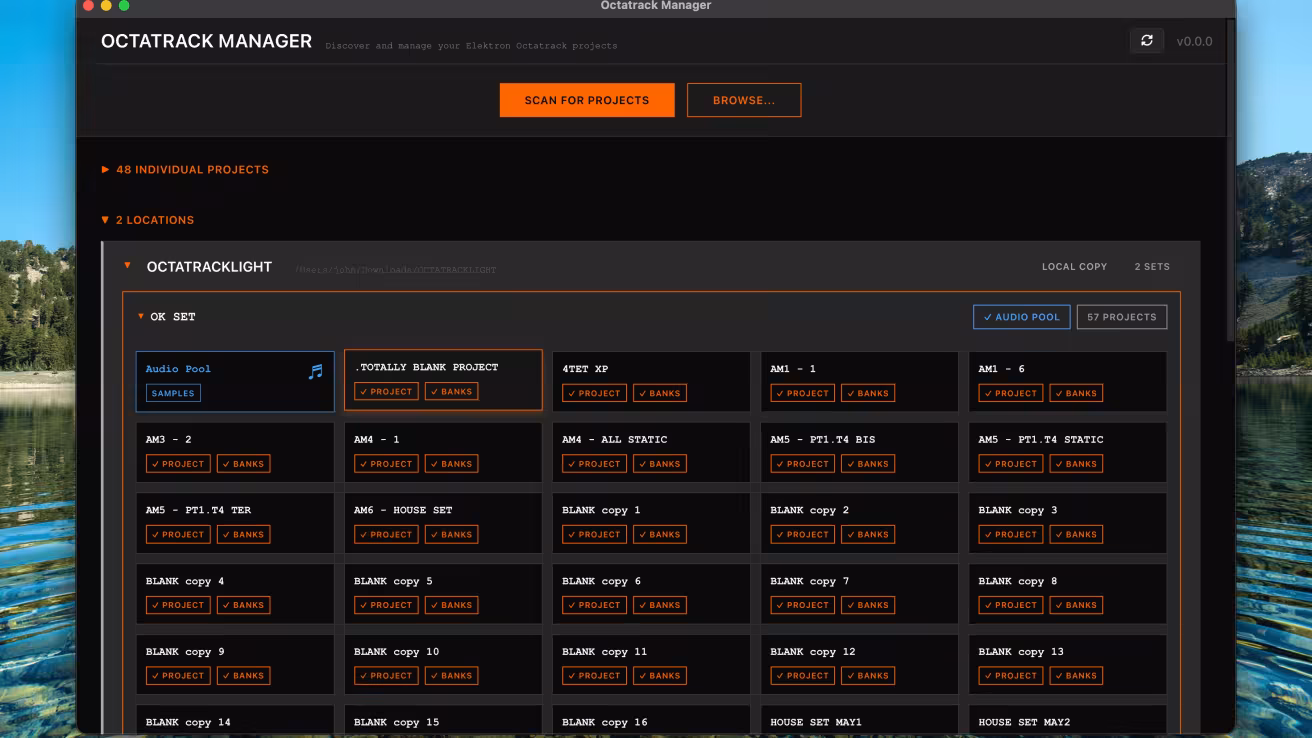Toggle Project badge on 4TET XP

594,394
